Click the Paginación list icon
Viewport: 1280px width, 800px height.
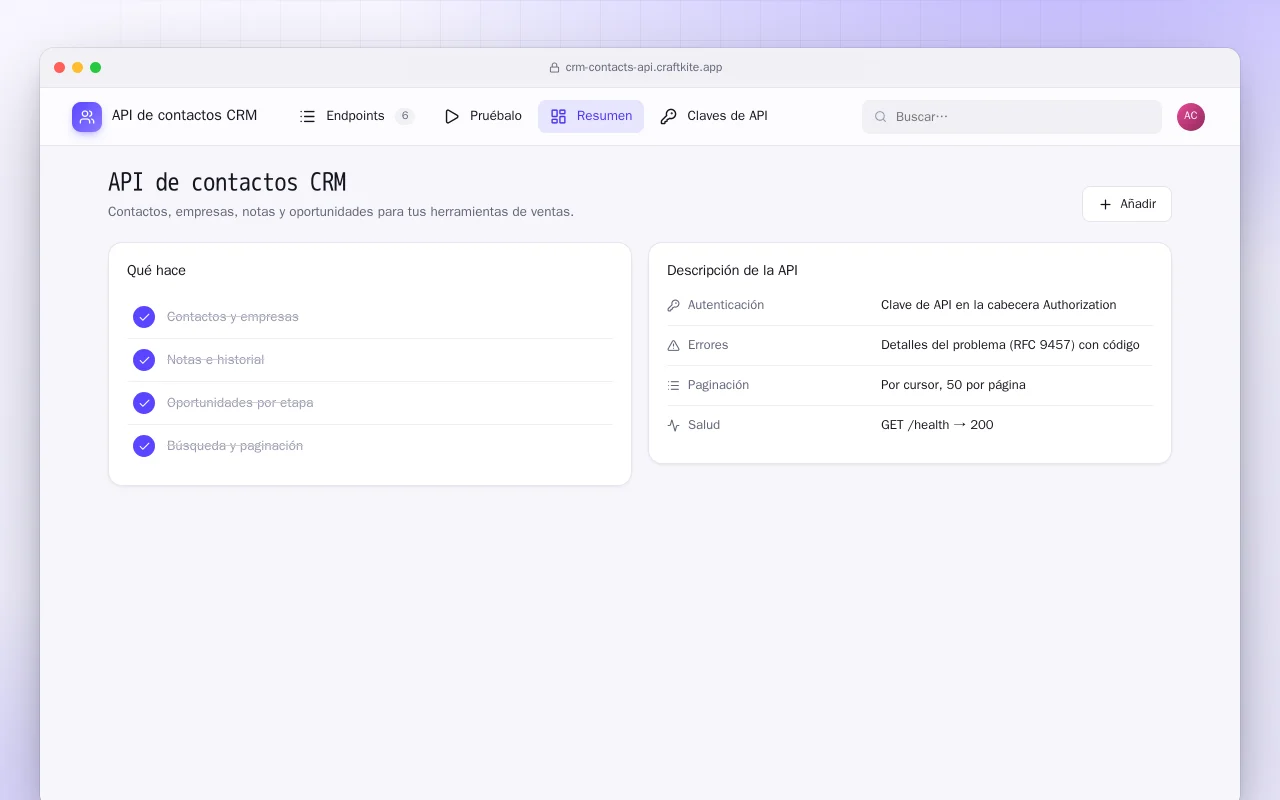(674, 385)
